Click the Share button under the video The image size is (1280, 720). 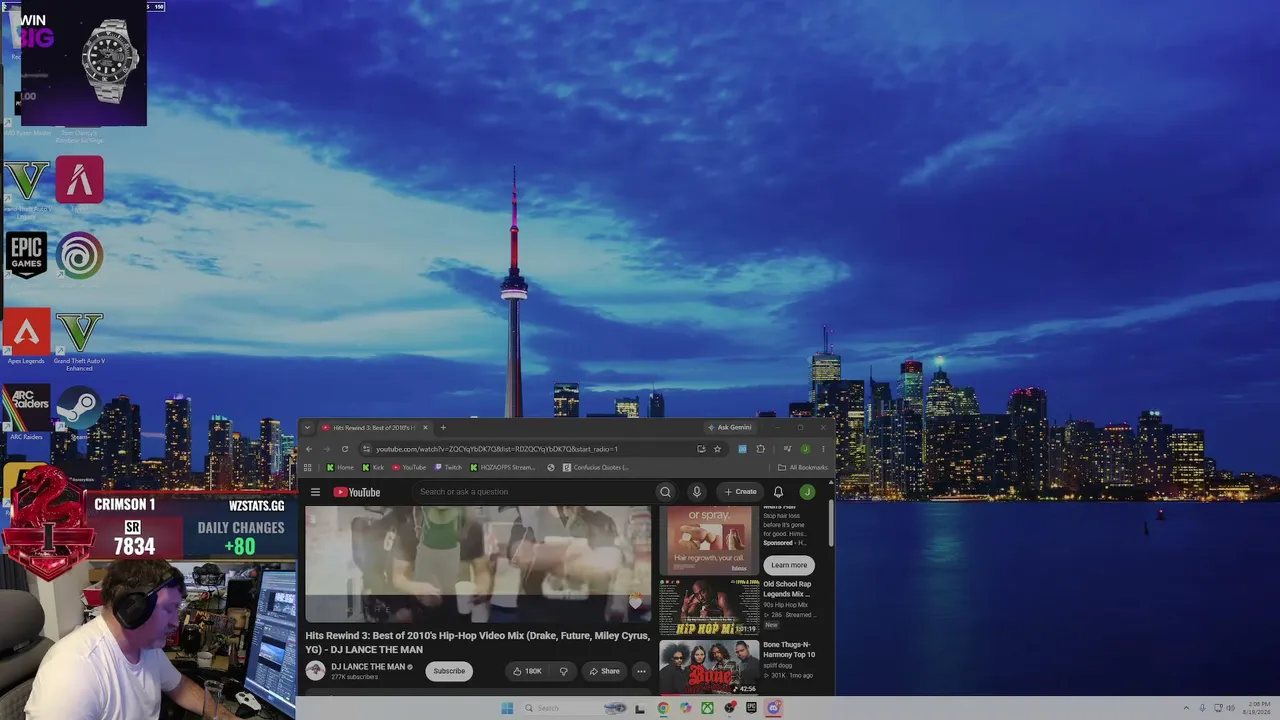(x=604, y=671)
